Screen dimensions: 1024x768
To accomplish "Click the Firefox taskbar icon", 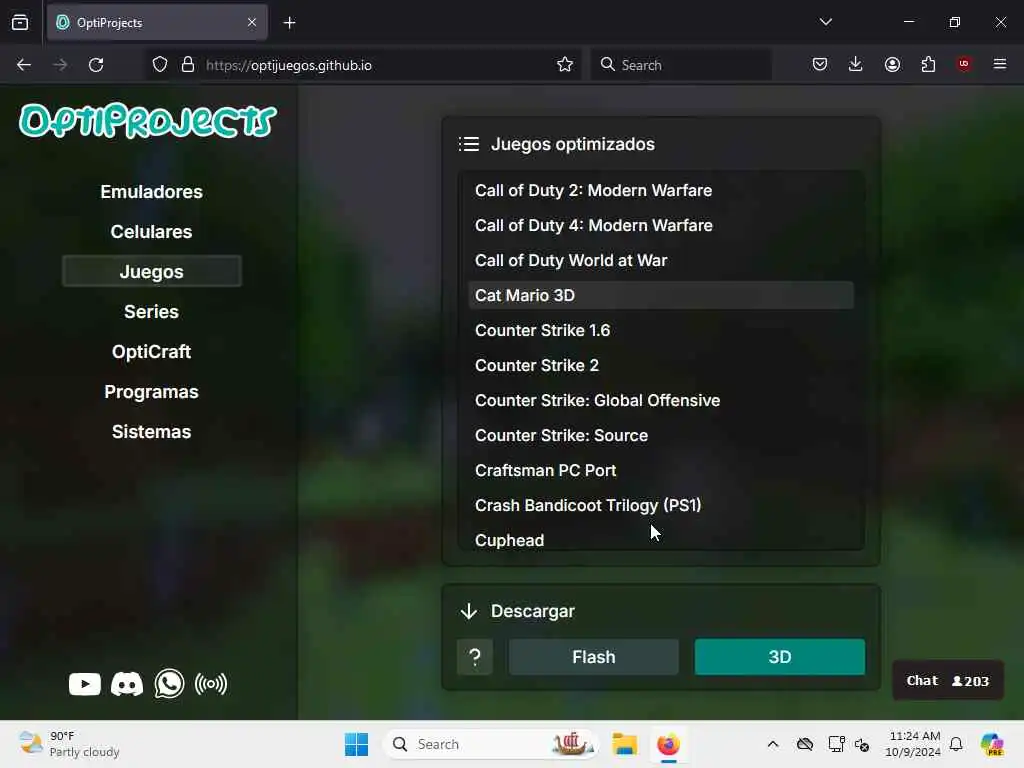I will (x=668, y=744).
